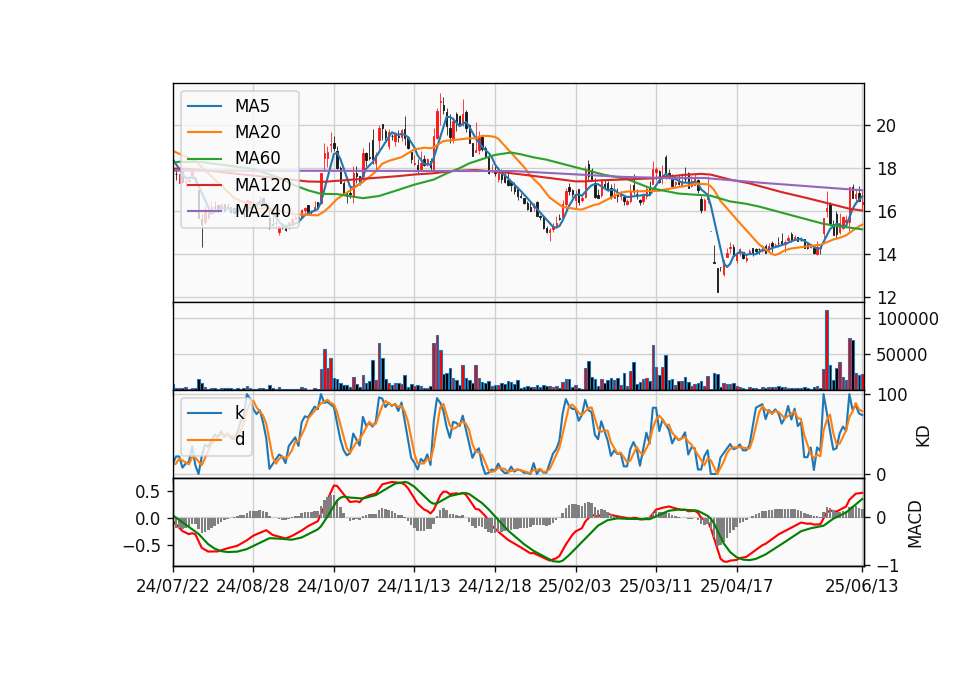960x690 pixels.
Task: Click the purple MA240 legend line sample
Action: coord(205,211)
